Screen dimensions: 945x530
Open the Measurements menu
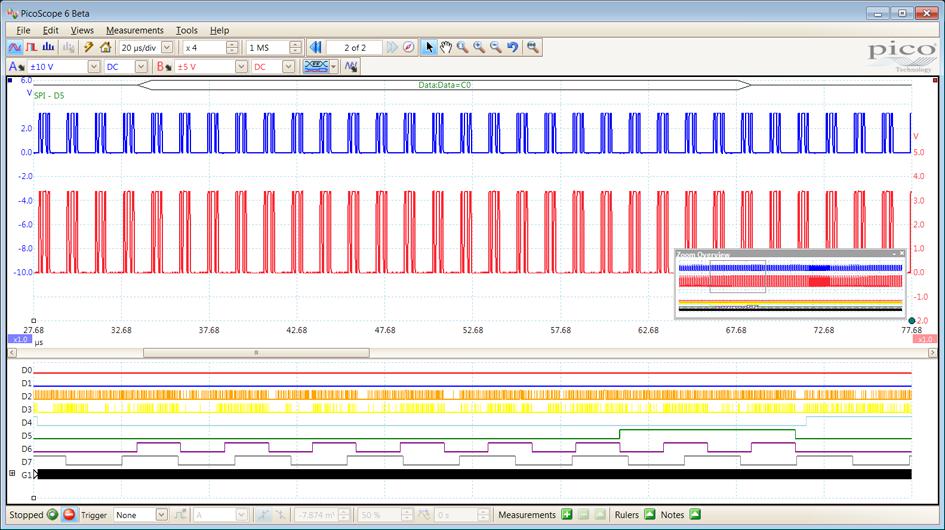click(134, 30)
